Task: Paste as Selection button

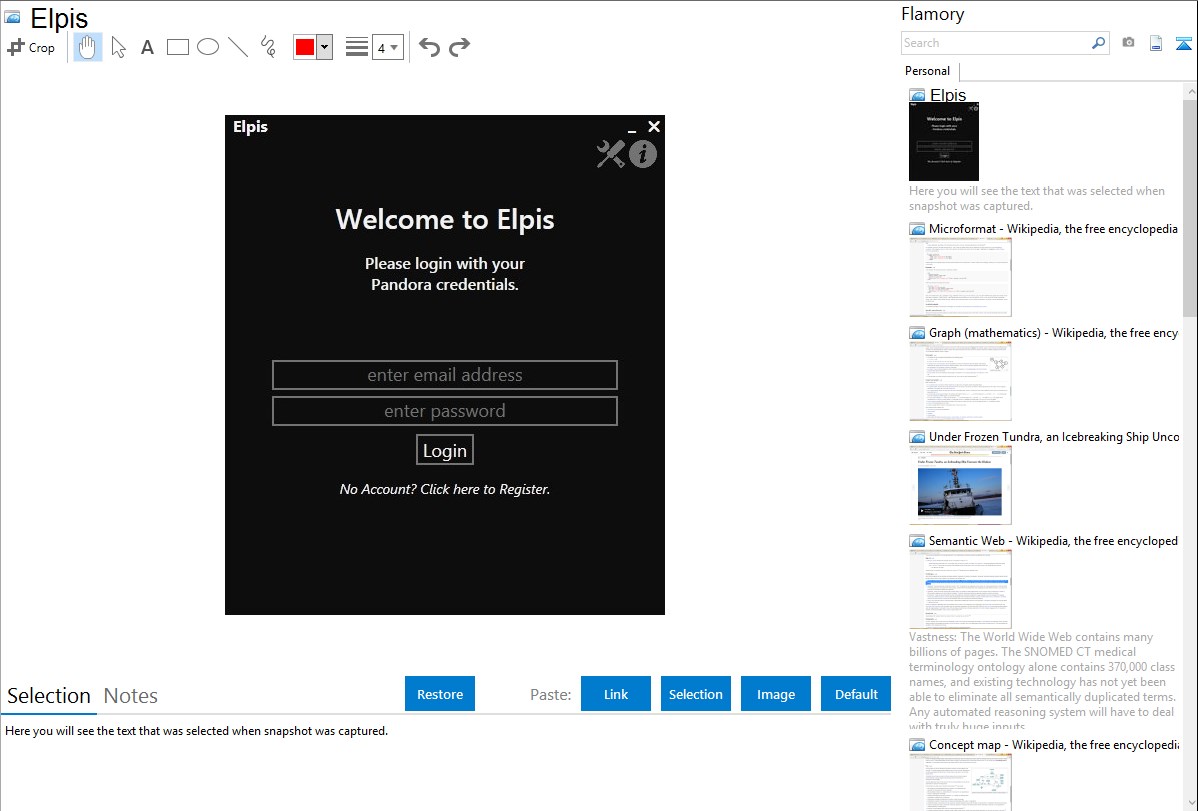Action: 696,694
